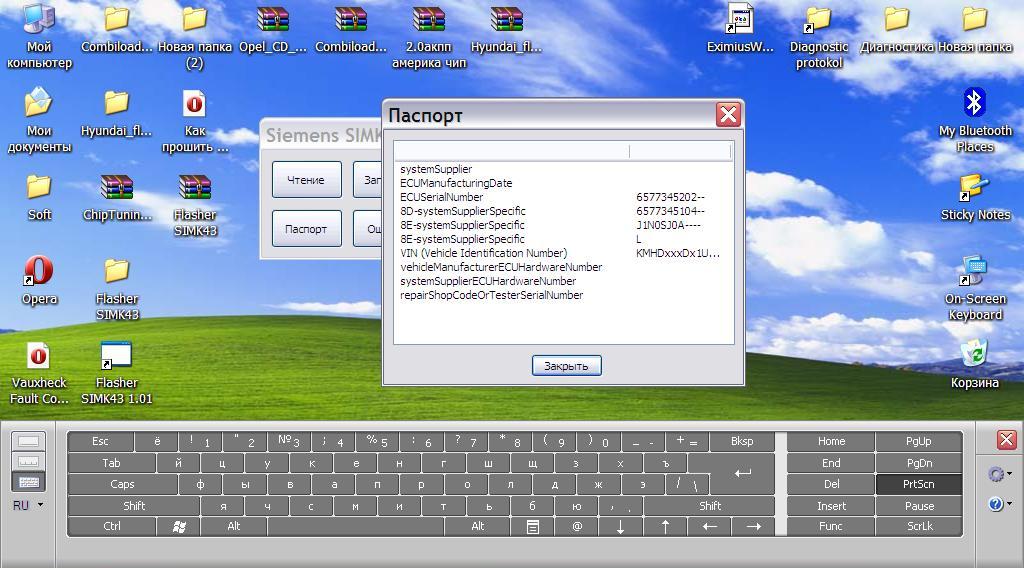Click Паспорт button in Siemens window

(306, 229)
